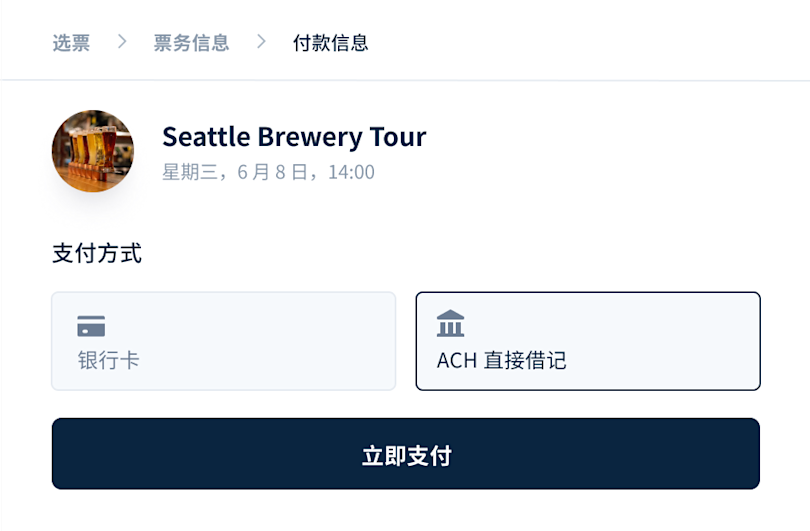The height and width of the screenshot is (531, 810).
Task: Click the first breadcrumb chevron arrow
Action: click(x=122, y=42)
